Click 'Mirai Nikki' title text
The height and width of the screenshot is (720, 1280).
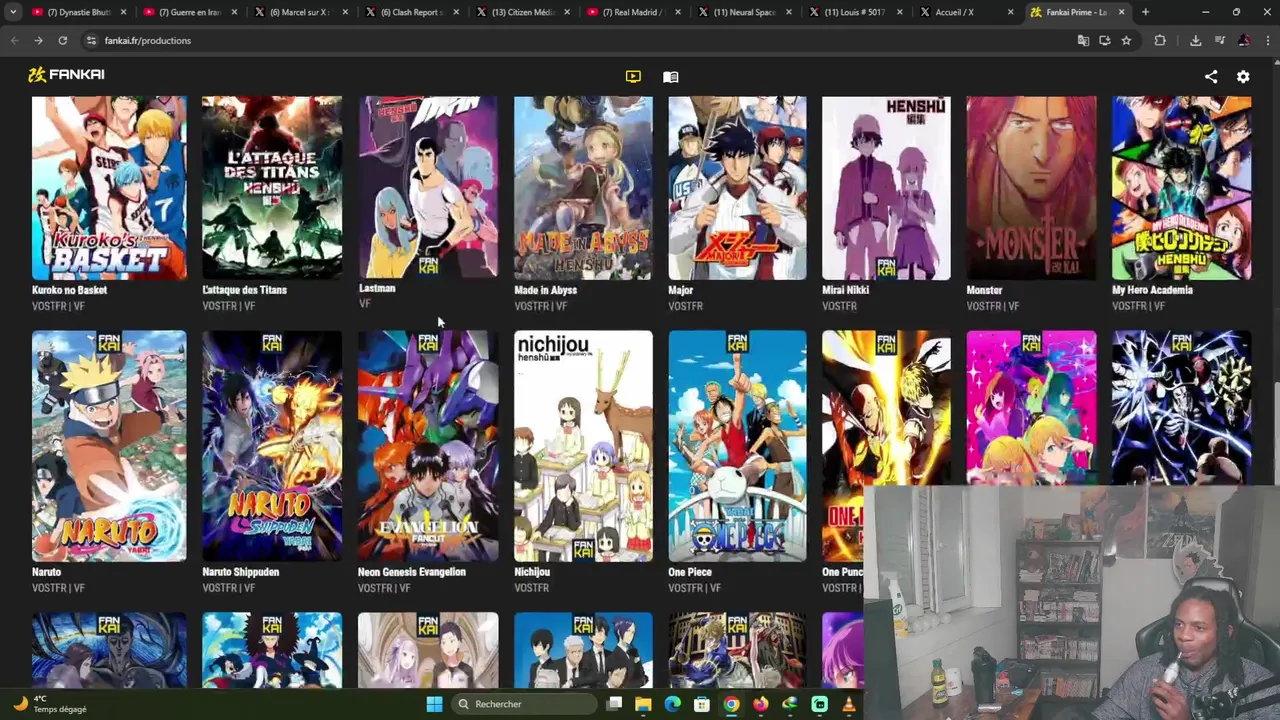[845, 290]
